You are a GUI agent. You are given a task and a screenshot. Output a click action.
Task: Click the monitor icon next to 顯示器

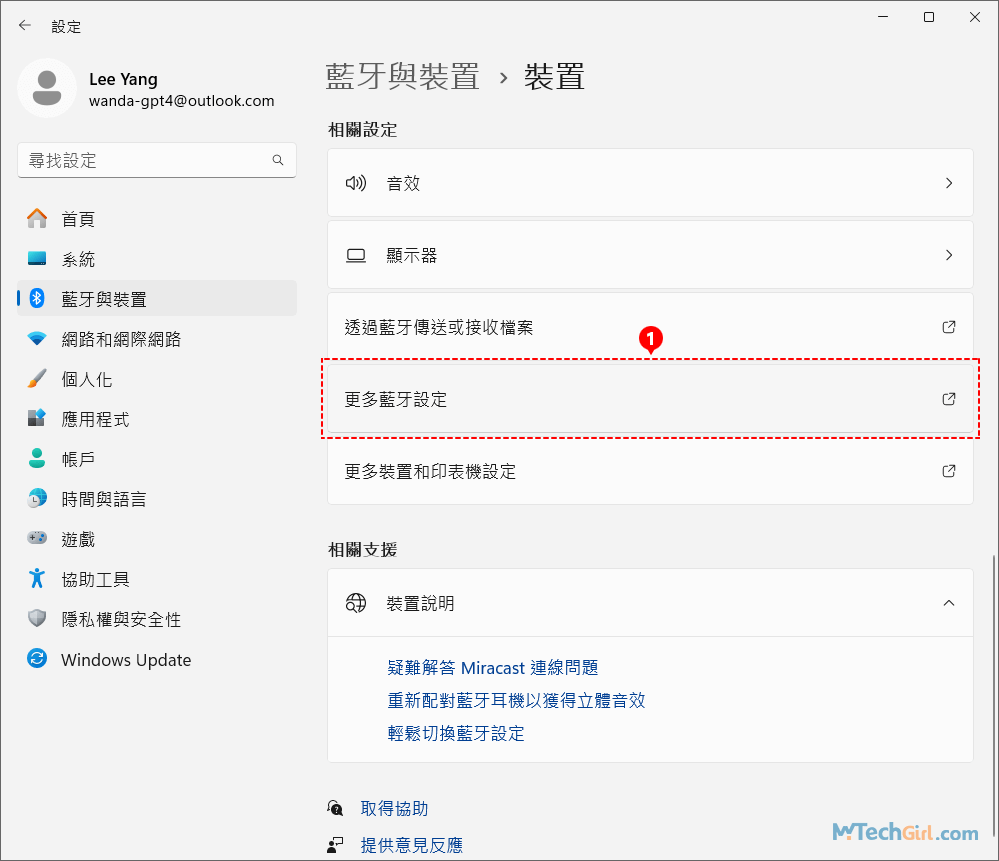(355, 254)
